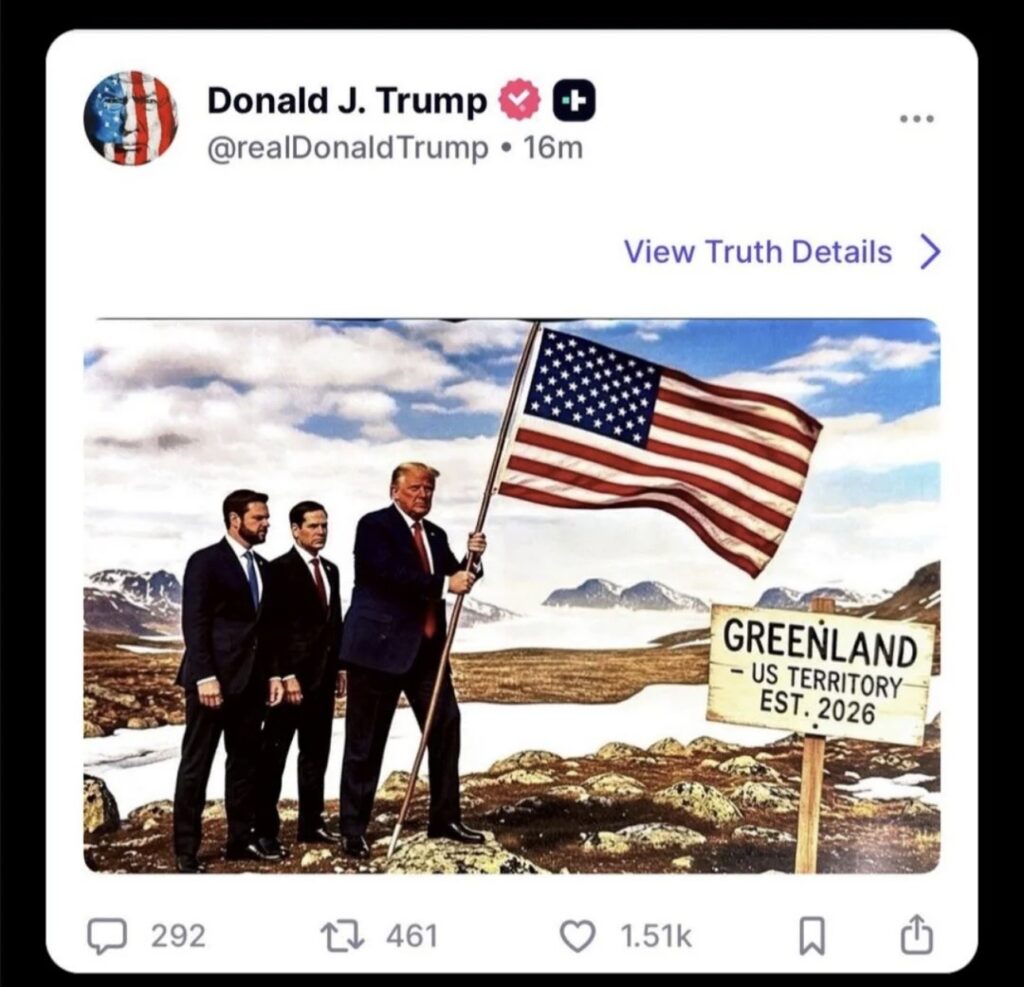View the 461 ReTruths count
Viewport: 1024px width, 987px height.
click(x=411, y=935)
